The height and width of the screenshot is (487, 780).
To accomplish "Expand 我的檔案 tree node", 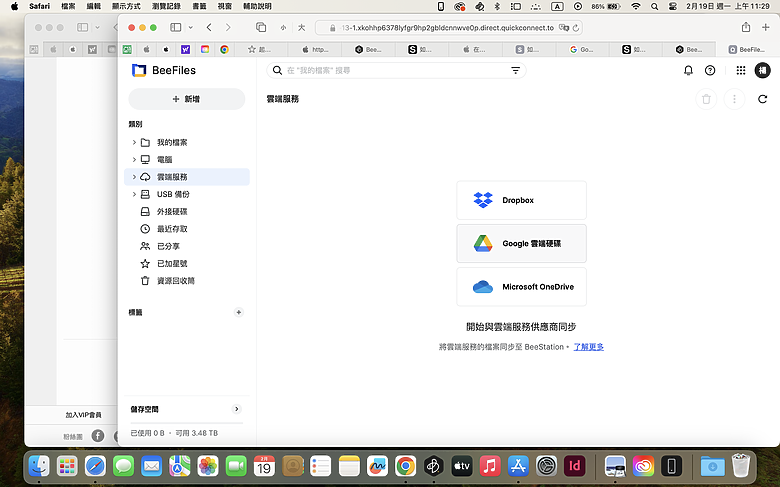I will pyautogui.click(x=134, y=142).
